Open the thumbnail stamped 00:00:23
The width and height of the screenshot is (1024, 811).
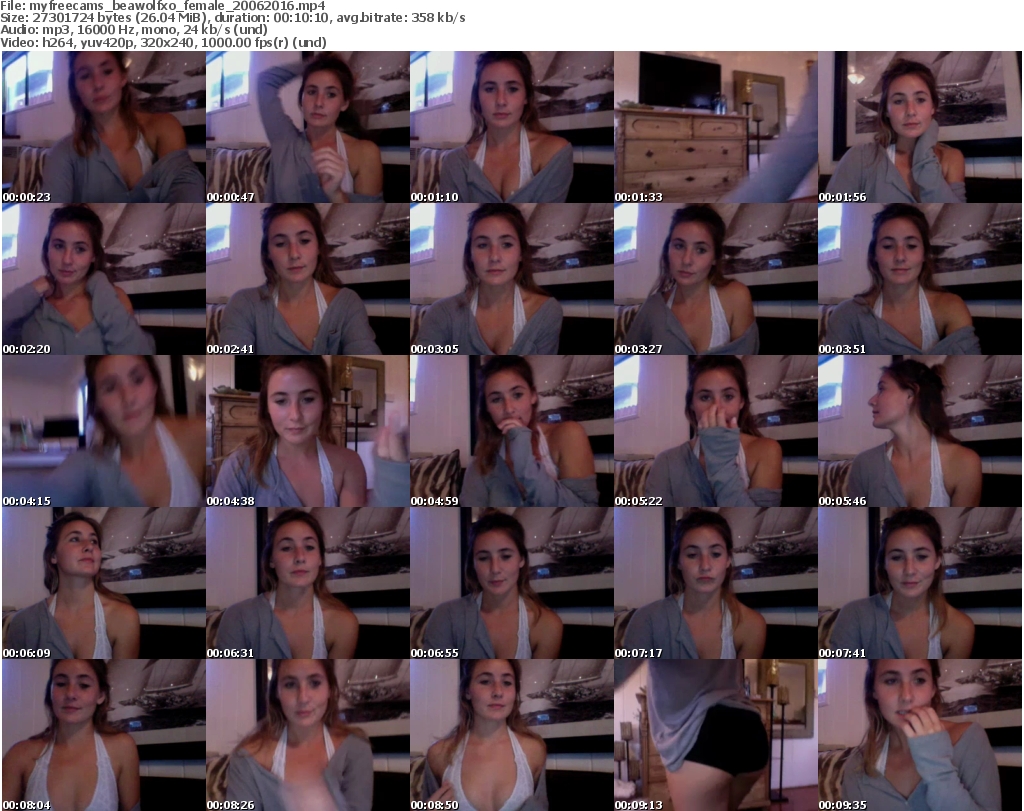coord(104,127)
